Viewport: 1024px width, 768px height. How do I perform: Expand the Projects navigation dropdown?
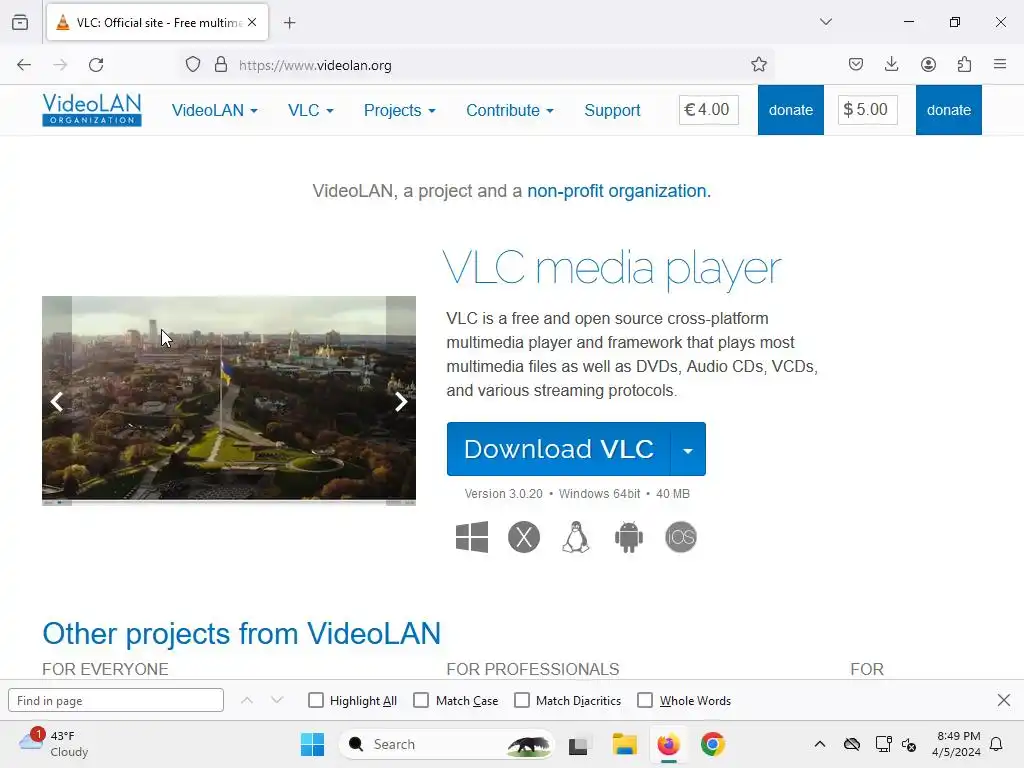coord(400,110)
